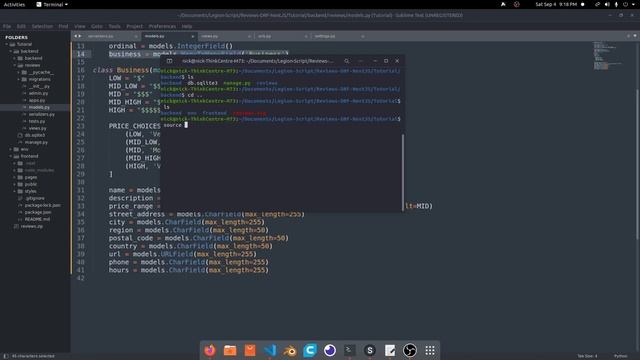The height and width of the screenshot is (360, 640).
Task: Open README.md in the sidebar
Action: pyautogui.click(x=37, y=219)
